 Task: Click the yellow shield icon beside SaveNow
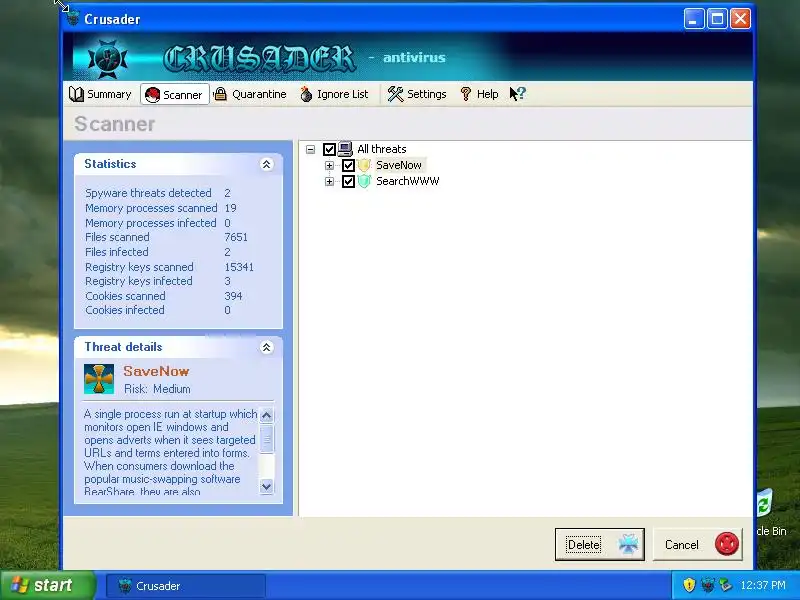[x=364, y=165]
